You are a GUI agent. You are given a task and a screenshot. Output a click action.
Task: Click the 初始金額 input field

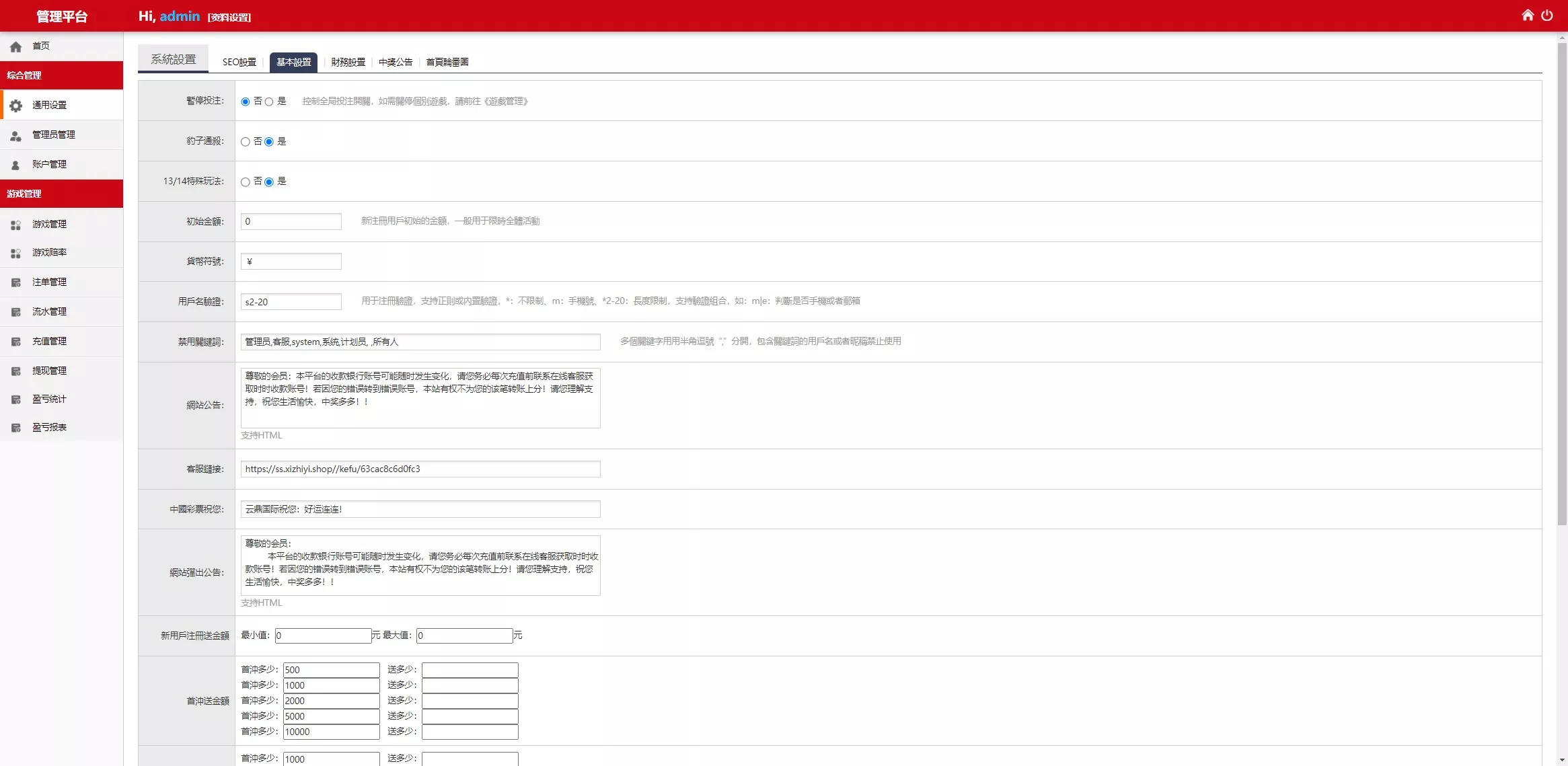(291, 221)
